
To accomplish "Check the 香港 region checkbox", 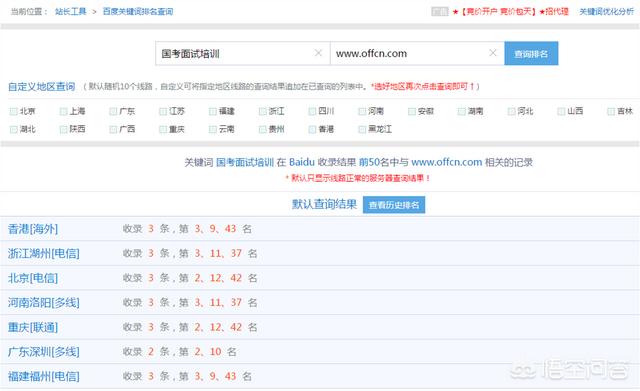I will (312, 129).
